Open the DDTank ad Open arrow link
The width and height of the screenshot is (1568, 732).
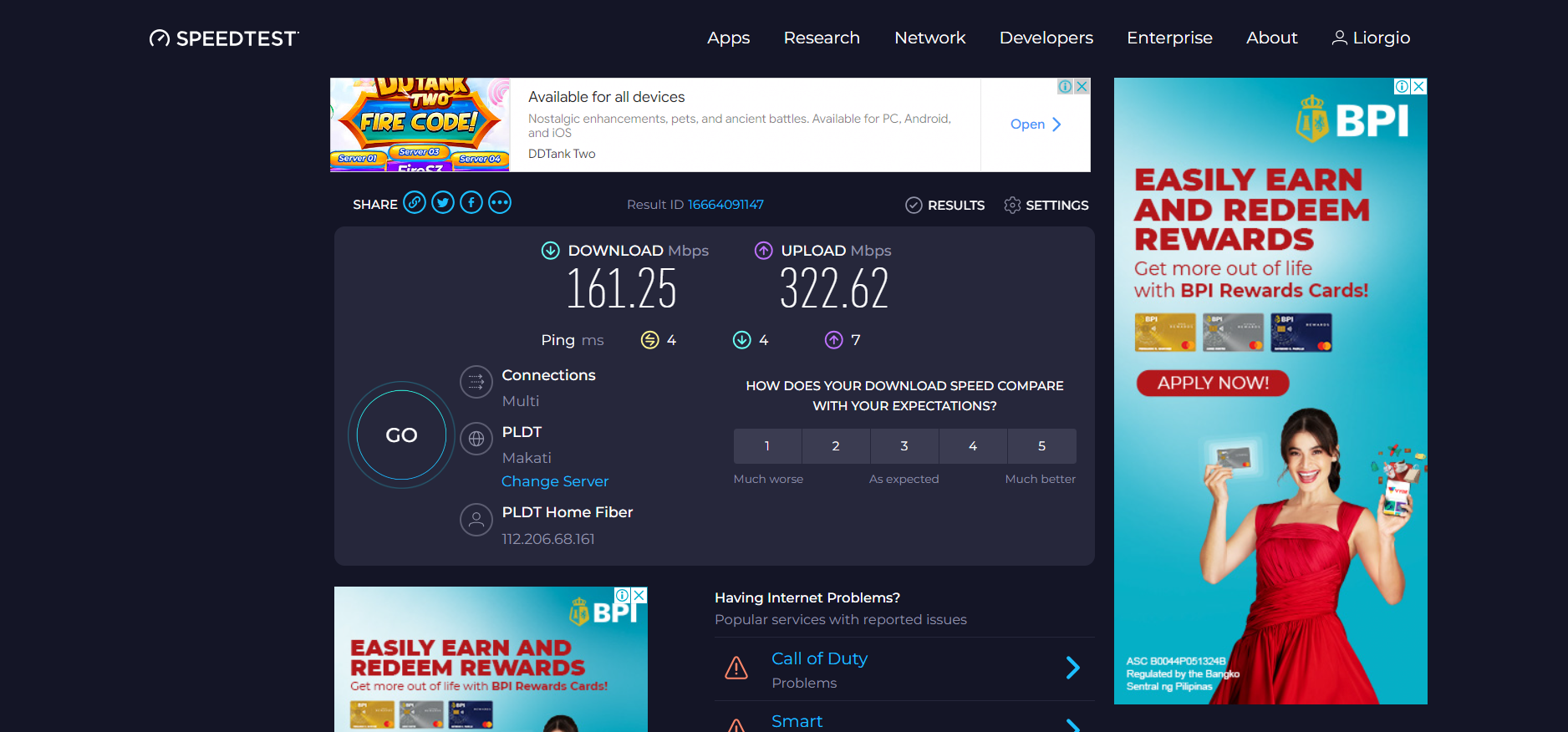click(x=1036, y=125)
